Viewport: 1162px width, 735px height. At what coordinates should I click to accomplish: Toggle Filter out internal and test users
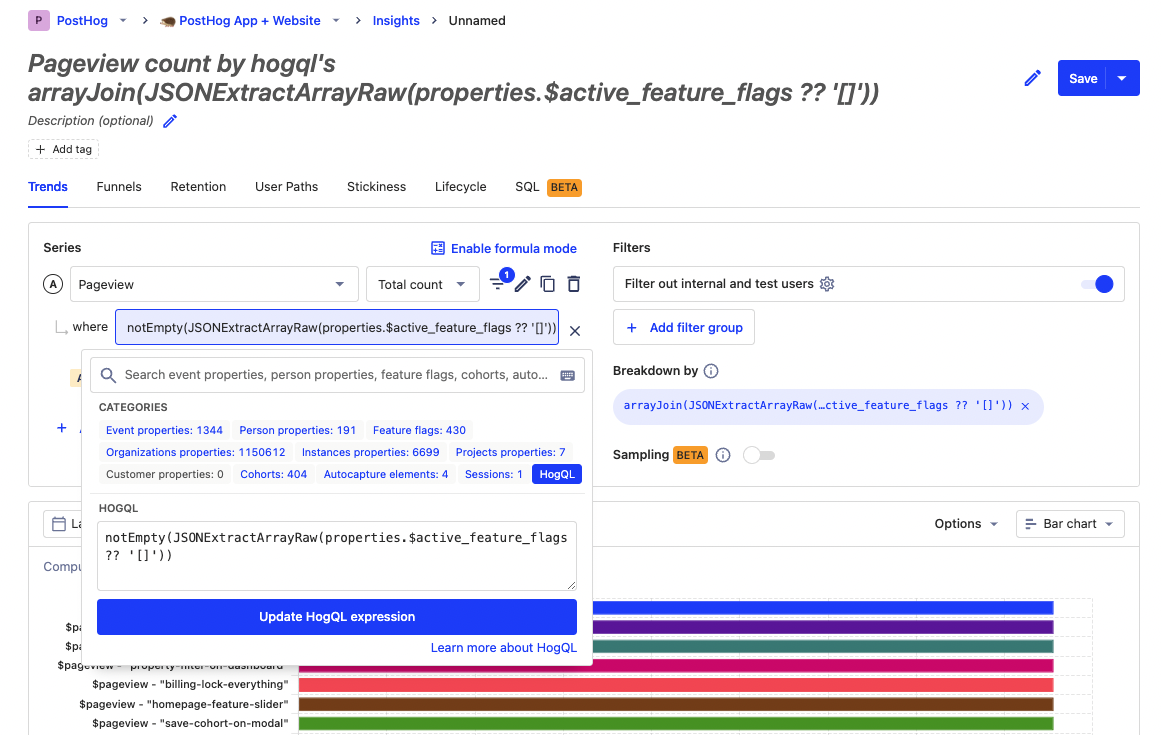click(x=1097, y=284)
